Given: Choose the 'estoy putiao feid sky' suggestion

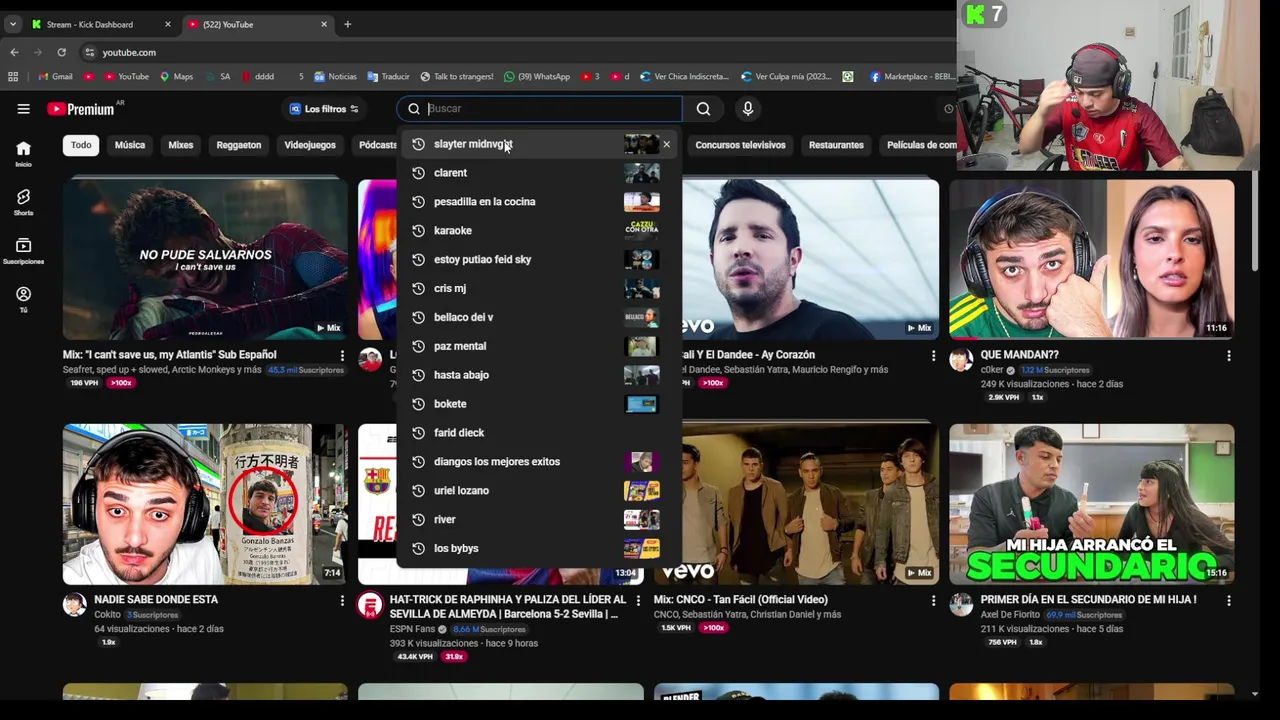Looking at the screenshot, I should [x=540, y=260].
